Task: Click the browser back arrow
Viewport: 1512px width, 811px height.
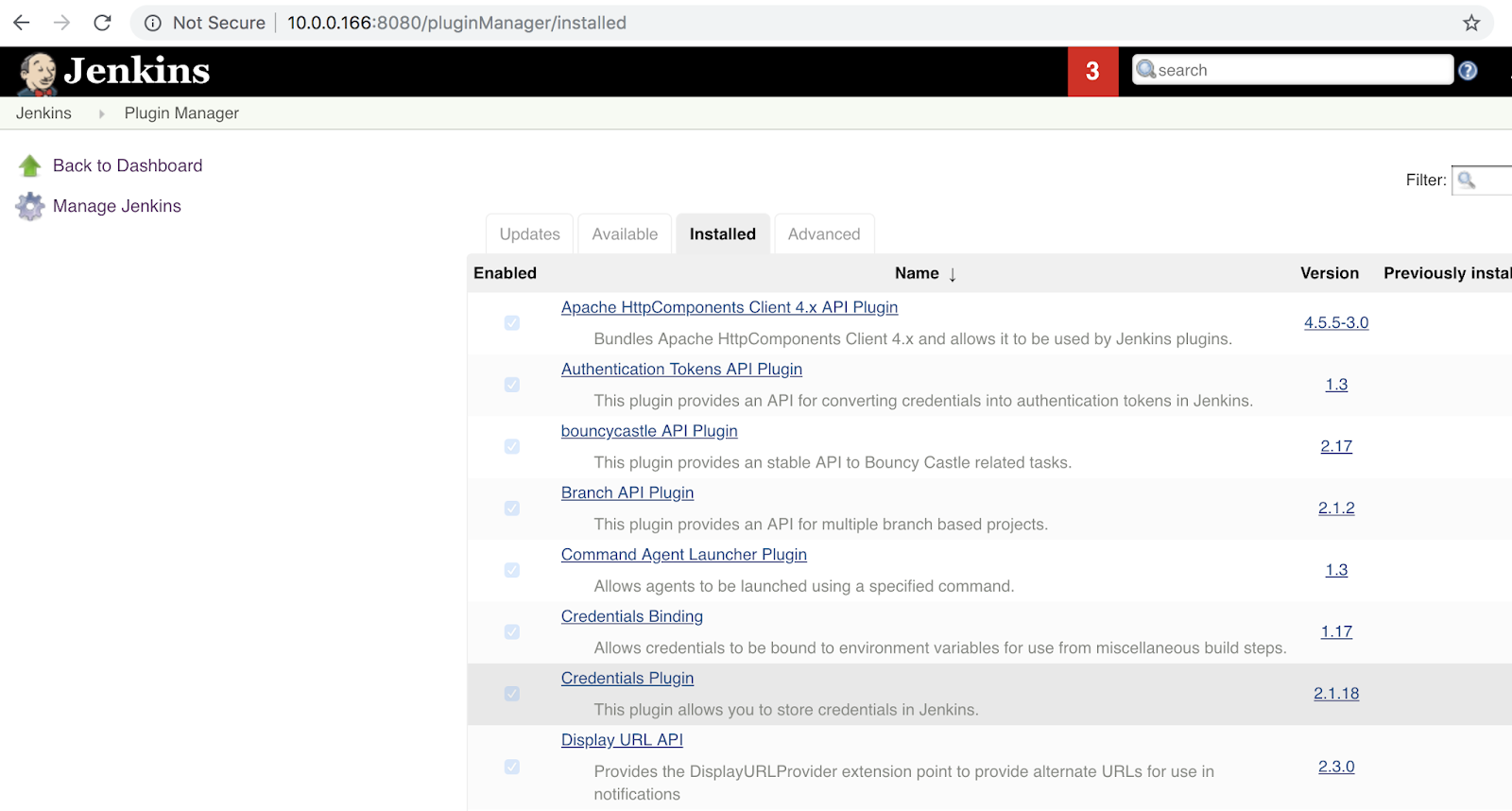Action: coord(22,23)
